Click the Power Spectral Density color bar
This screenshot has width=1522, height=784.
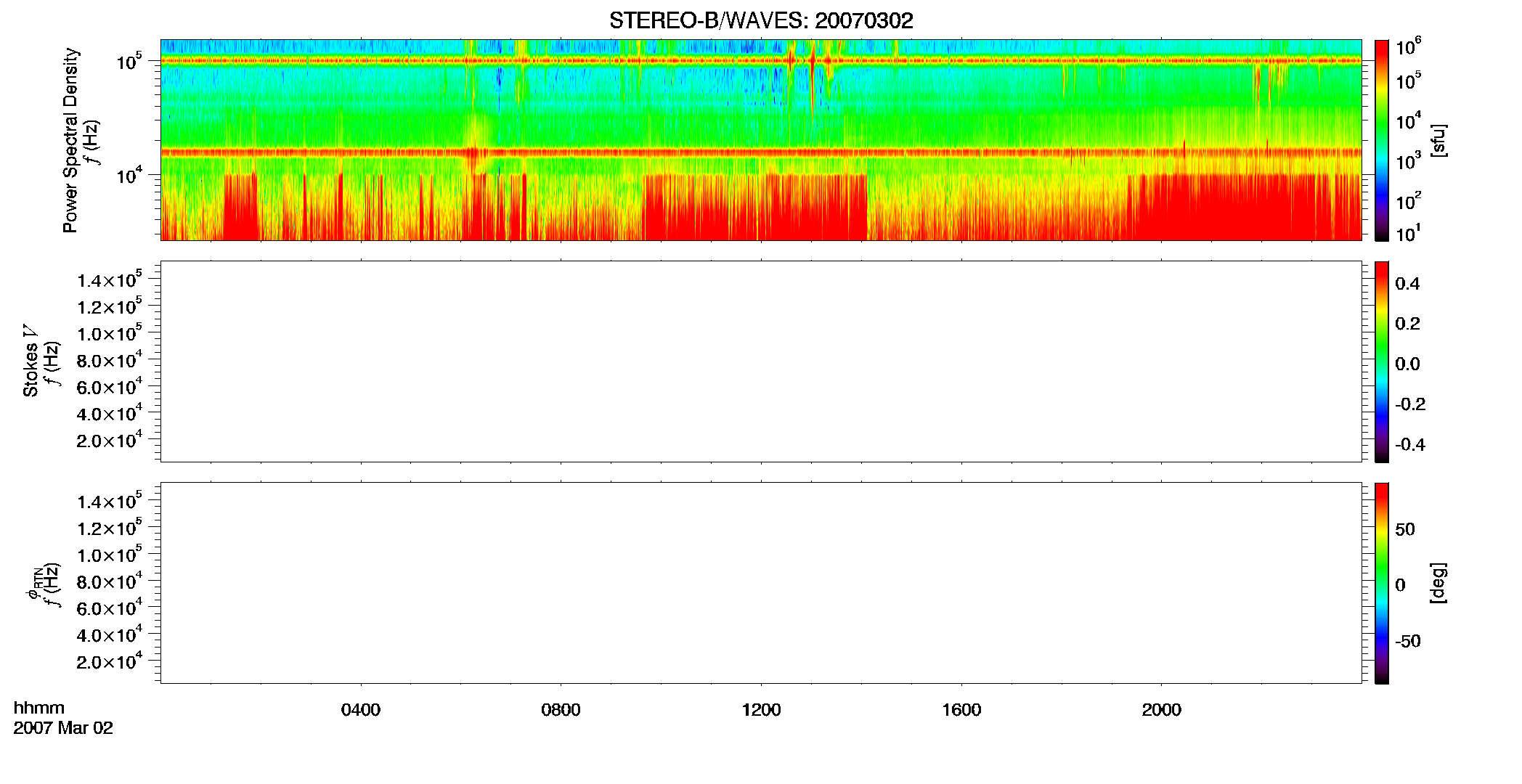pos(1382,140)
